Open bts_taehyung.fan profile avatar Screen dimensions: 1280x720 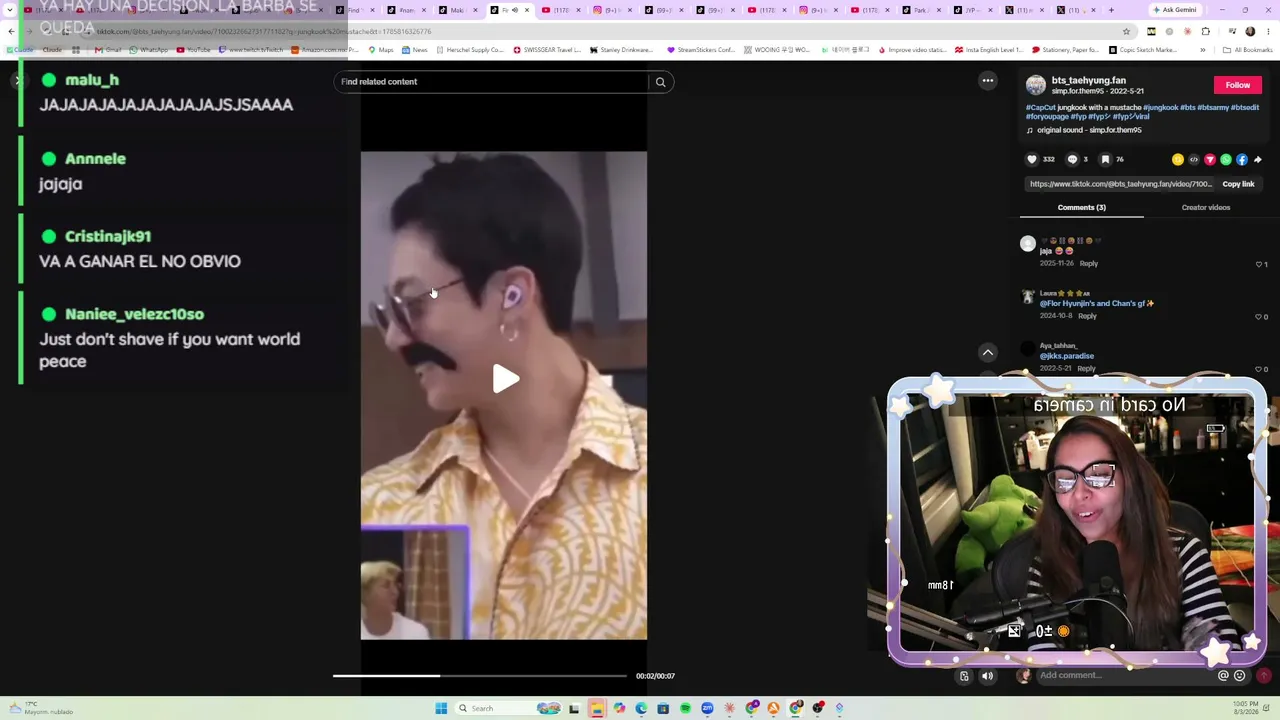(1036, 85)
